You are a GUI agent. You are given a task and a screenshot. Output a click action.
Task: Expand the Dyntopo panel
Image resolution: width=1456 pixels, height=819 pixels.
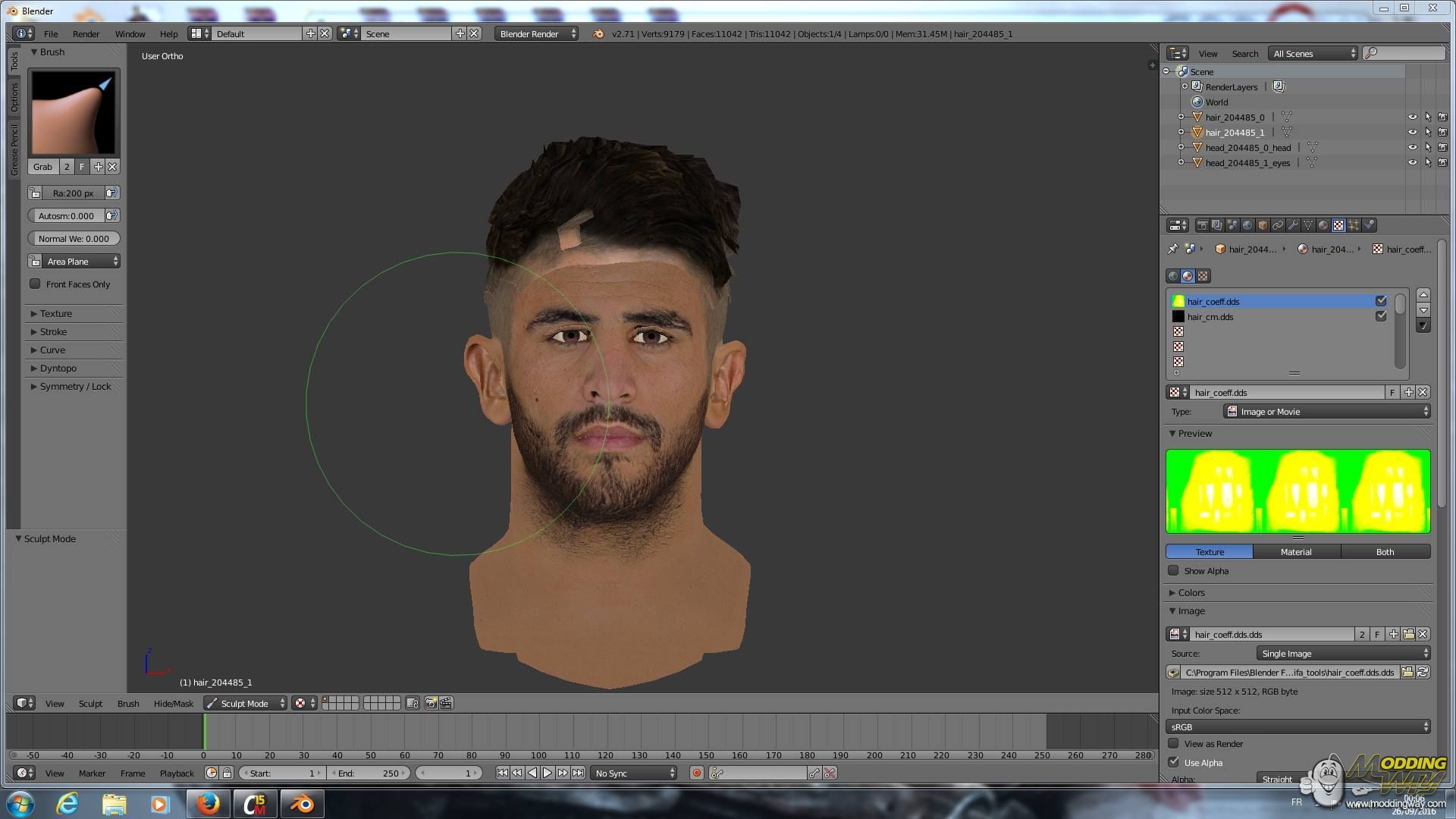[x=58, y=368]
